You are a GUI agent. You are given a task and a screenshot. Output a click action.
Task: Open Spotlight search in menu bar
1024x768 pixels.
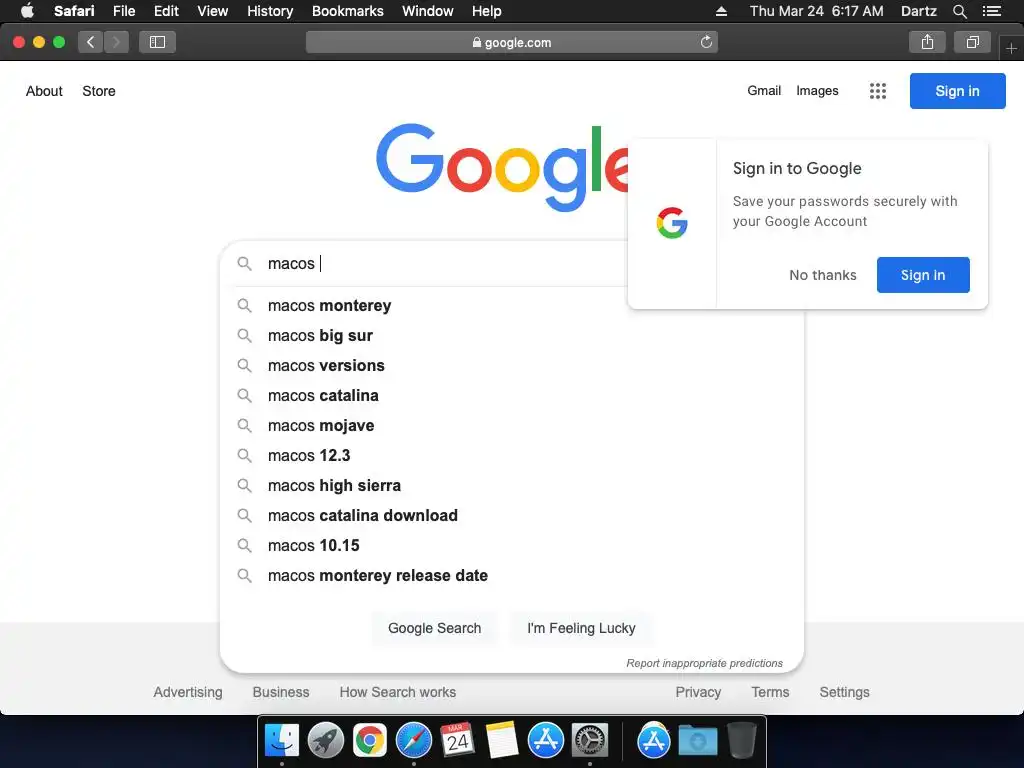959,11
